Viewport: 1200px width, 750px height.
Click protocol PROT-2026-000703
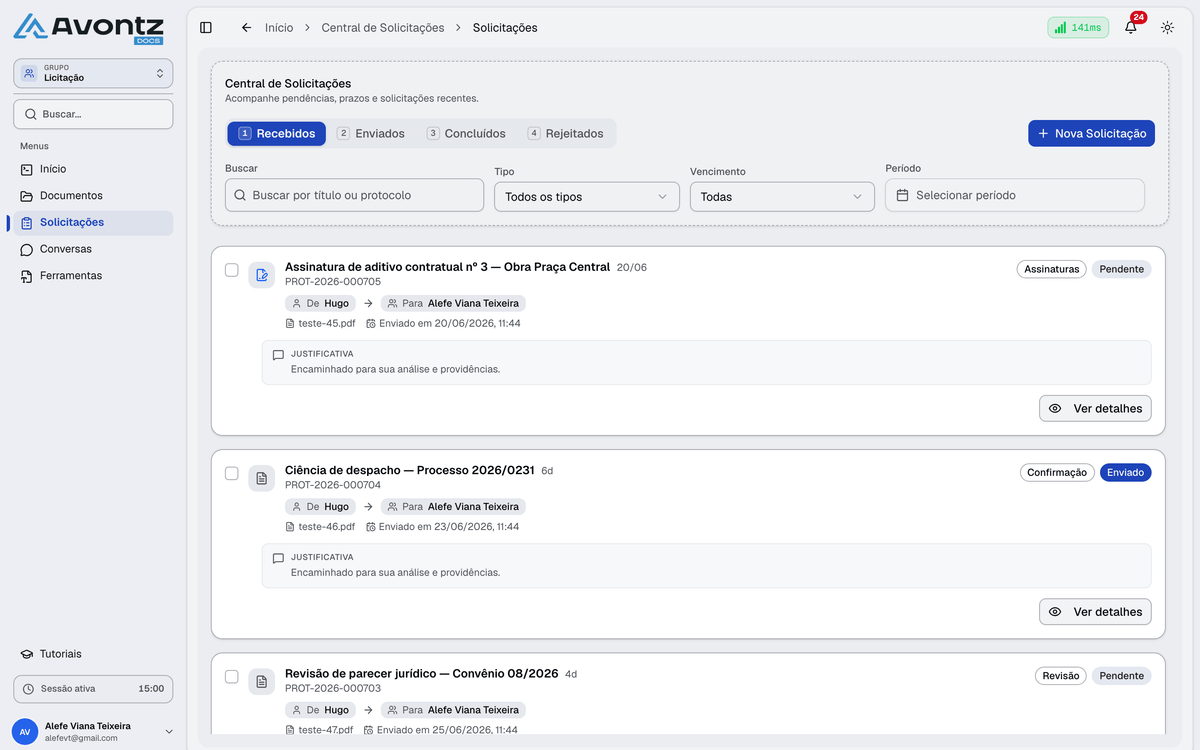tap(333, 688)
